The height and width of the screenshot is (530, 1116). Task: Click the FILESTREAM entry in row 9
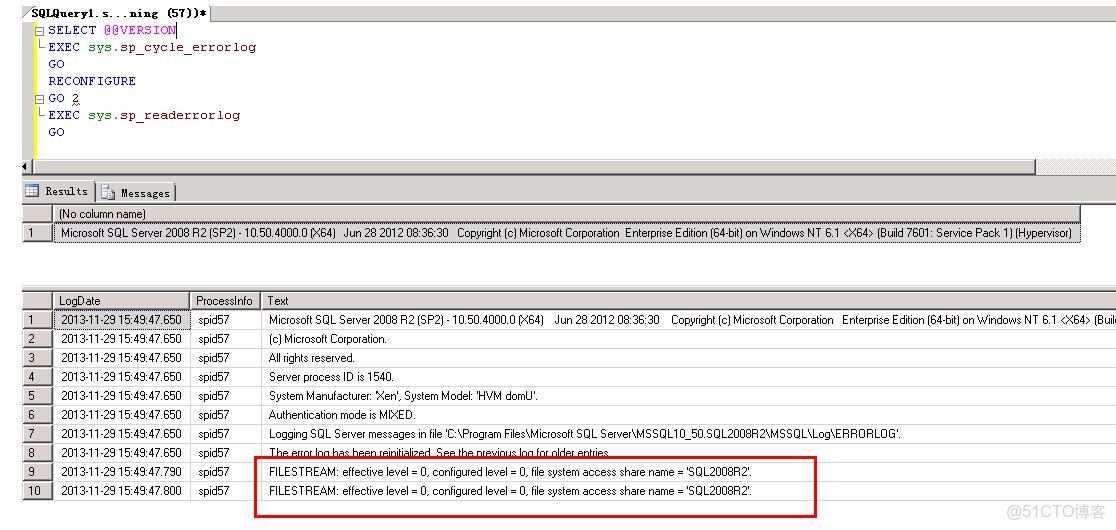(x=510, y=472)
